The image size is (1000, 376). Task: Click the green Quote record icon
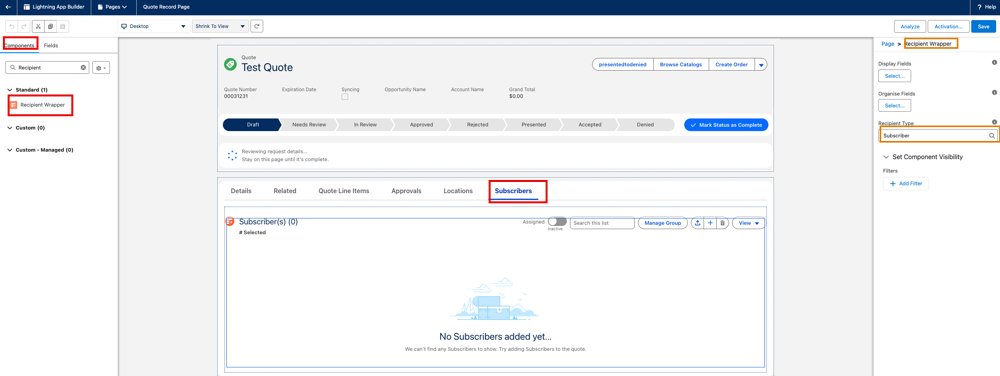(230, 64)
